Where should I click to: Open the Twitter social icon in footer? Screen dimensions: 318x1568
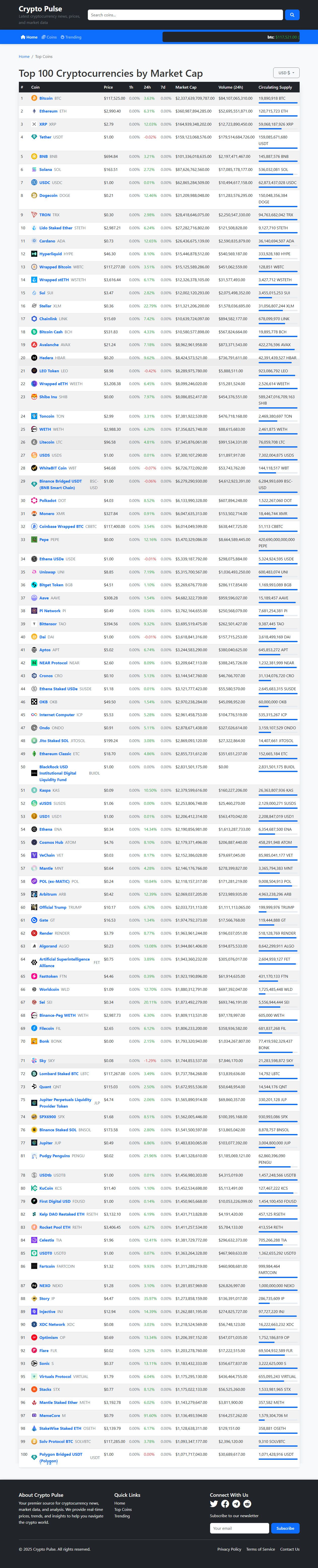[214, 1504]
